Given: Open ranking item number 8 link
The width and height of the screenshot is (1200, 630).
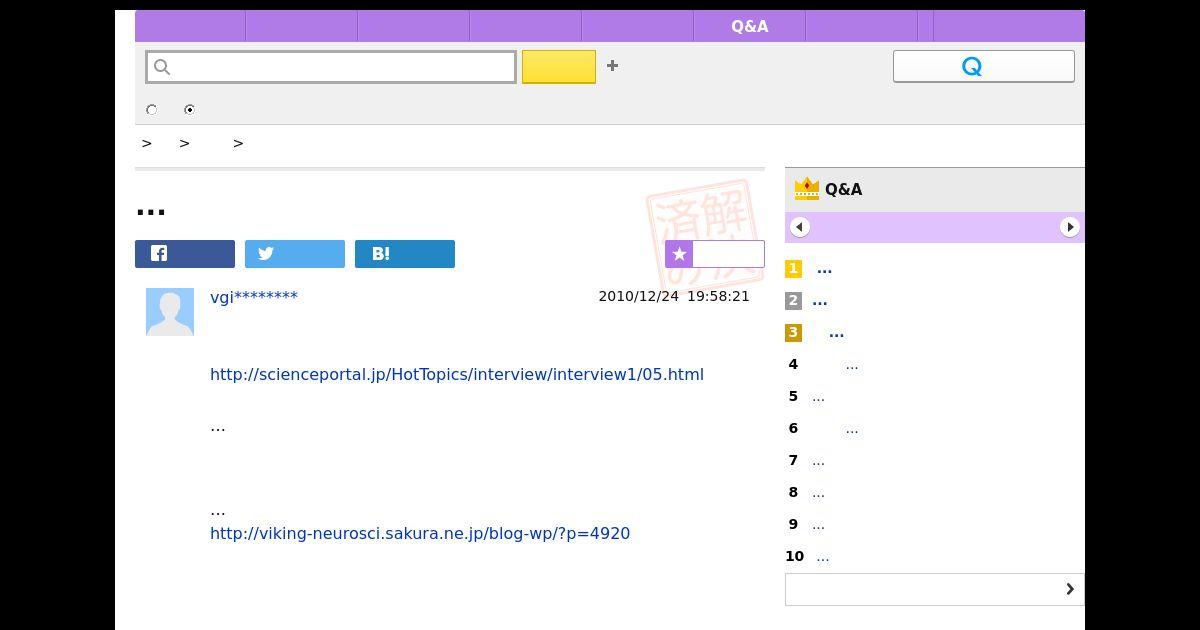Looking at the screenshot, I should pos(818,493).
